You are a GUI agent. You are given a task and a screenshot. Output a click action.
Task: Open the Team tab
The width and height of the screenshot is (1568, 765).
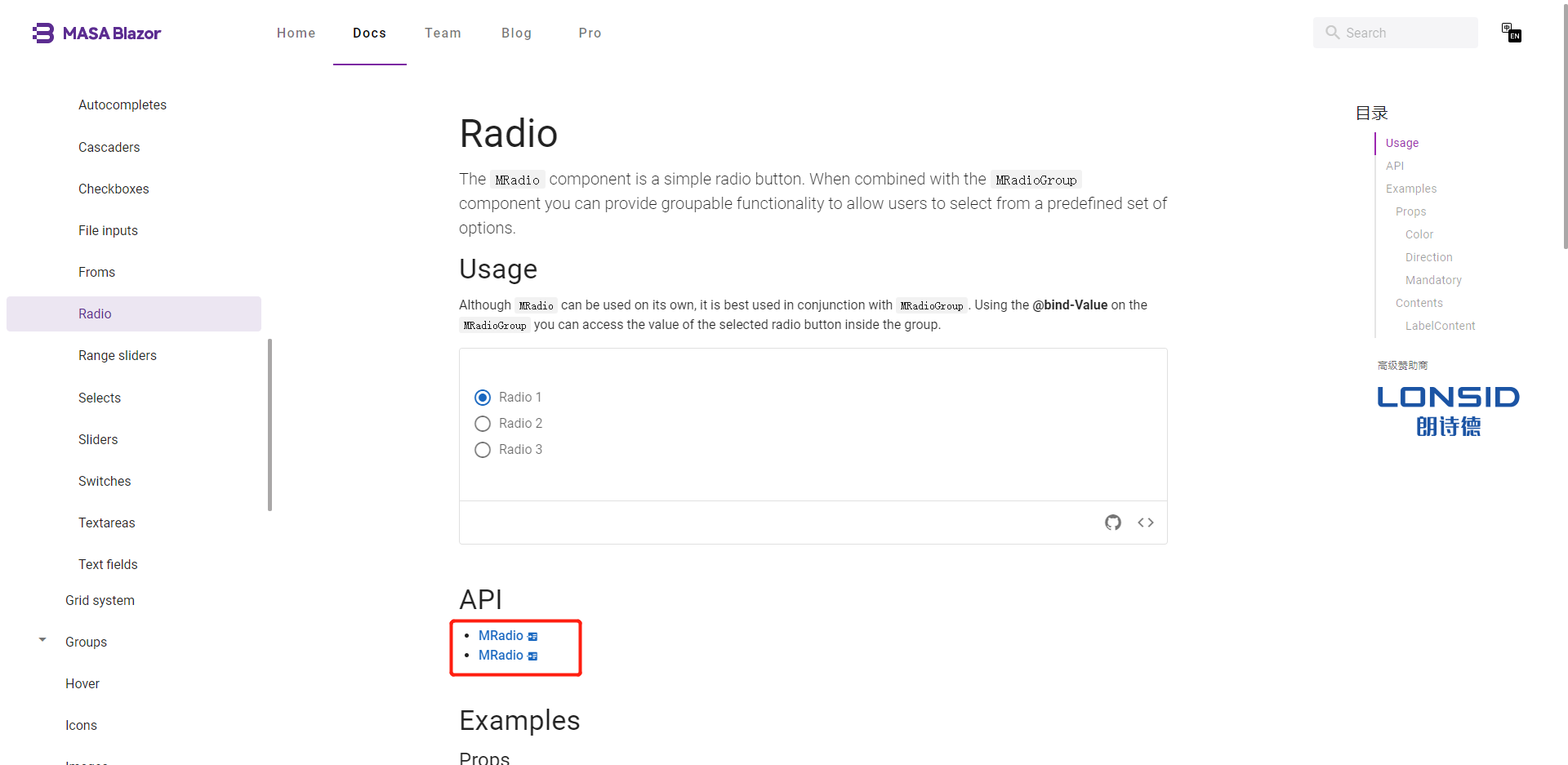point(443,33)
